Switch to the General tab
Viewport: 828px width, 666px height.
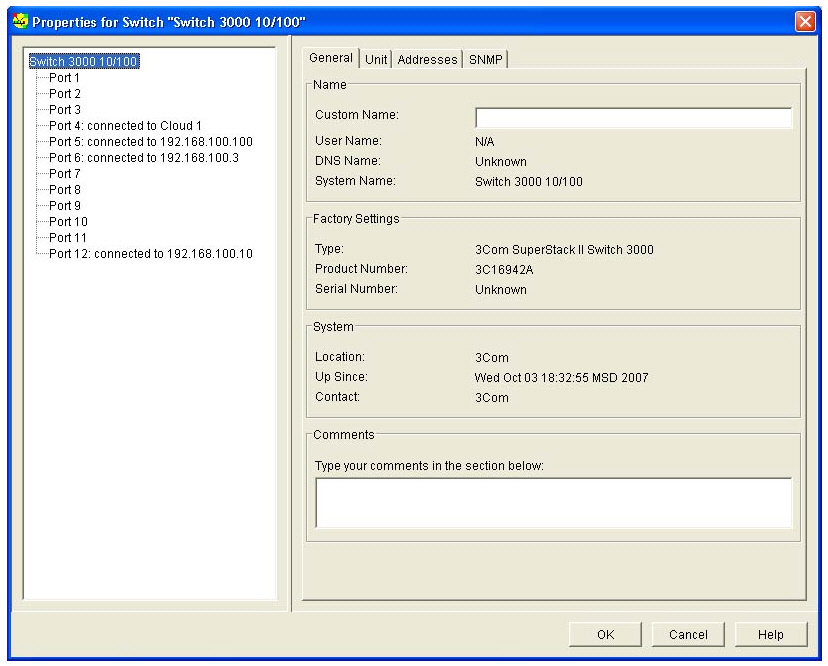coord(331,58)
